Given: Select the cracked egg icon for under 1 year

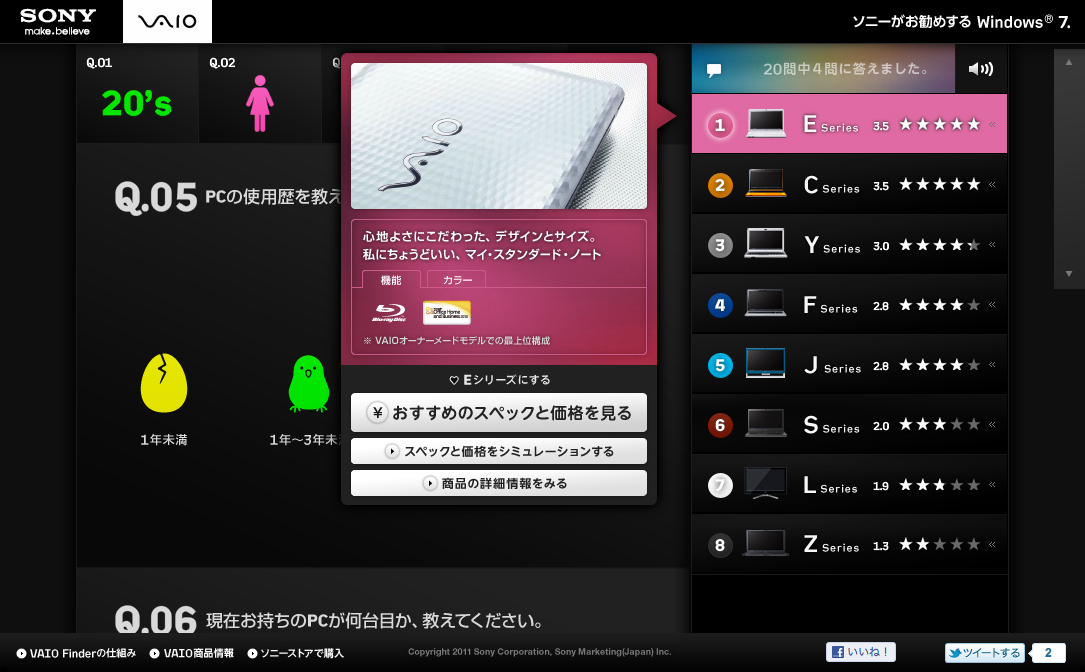Looking at the screenshot, I should [x=163, y=385].
